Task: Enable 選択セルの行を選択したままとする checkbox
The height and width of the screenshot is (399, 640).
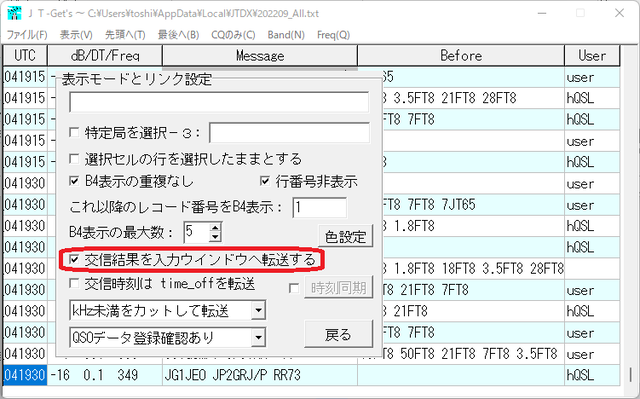Action: pyautogui.click(x=74, y=158)
